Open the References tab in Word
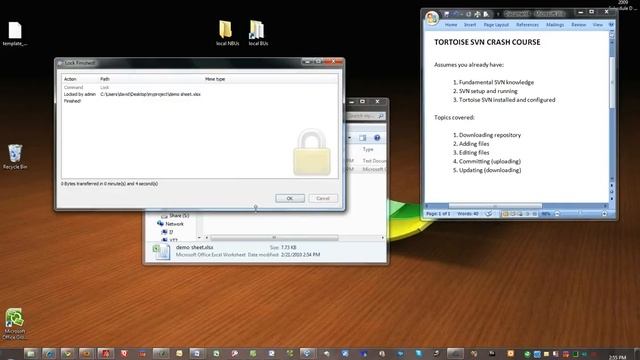 click(x=527, y=25)
